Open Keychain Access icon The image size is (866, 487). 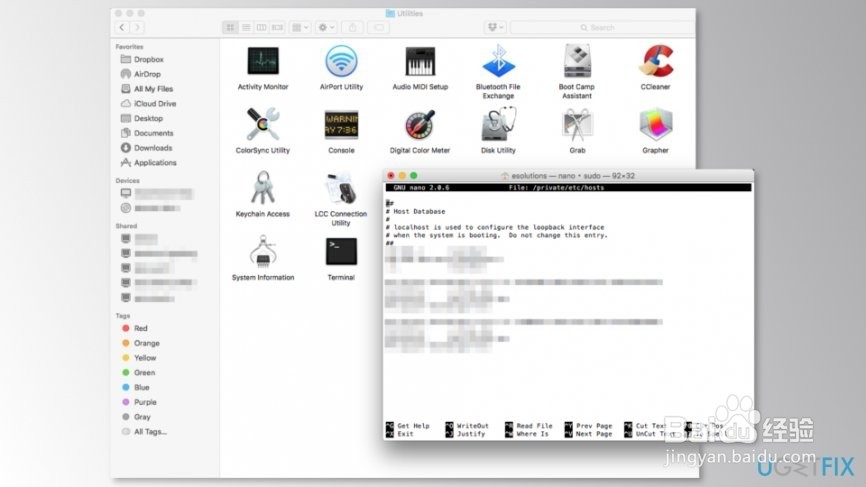(263, 188)
